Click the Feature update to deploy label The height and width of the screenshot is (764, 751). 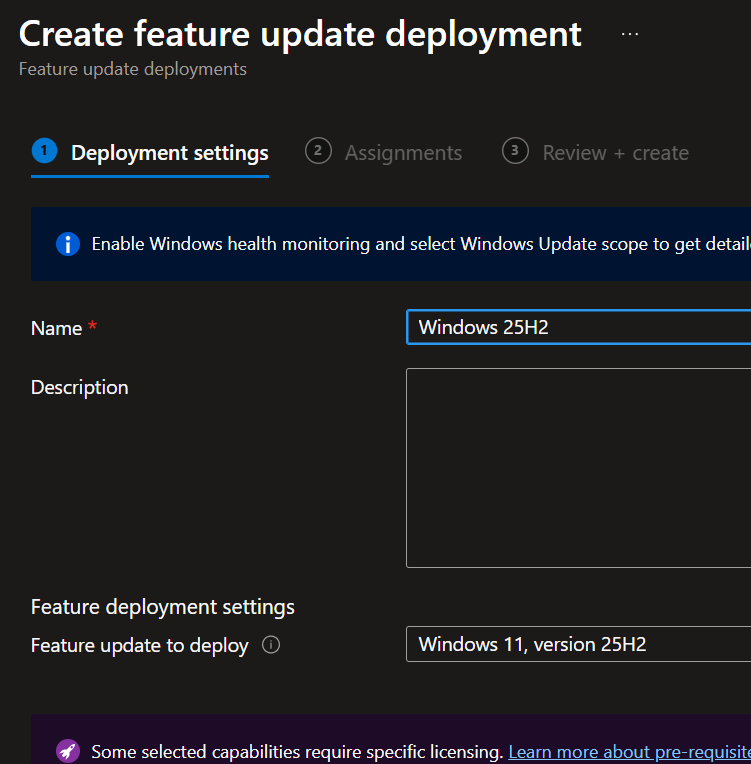click(x=140, y=645)
